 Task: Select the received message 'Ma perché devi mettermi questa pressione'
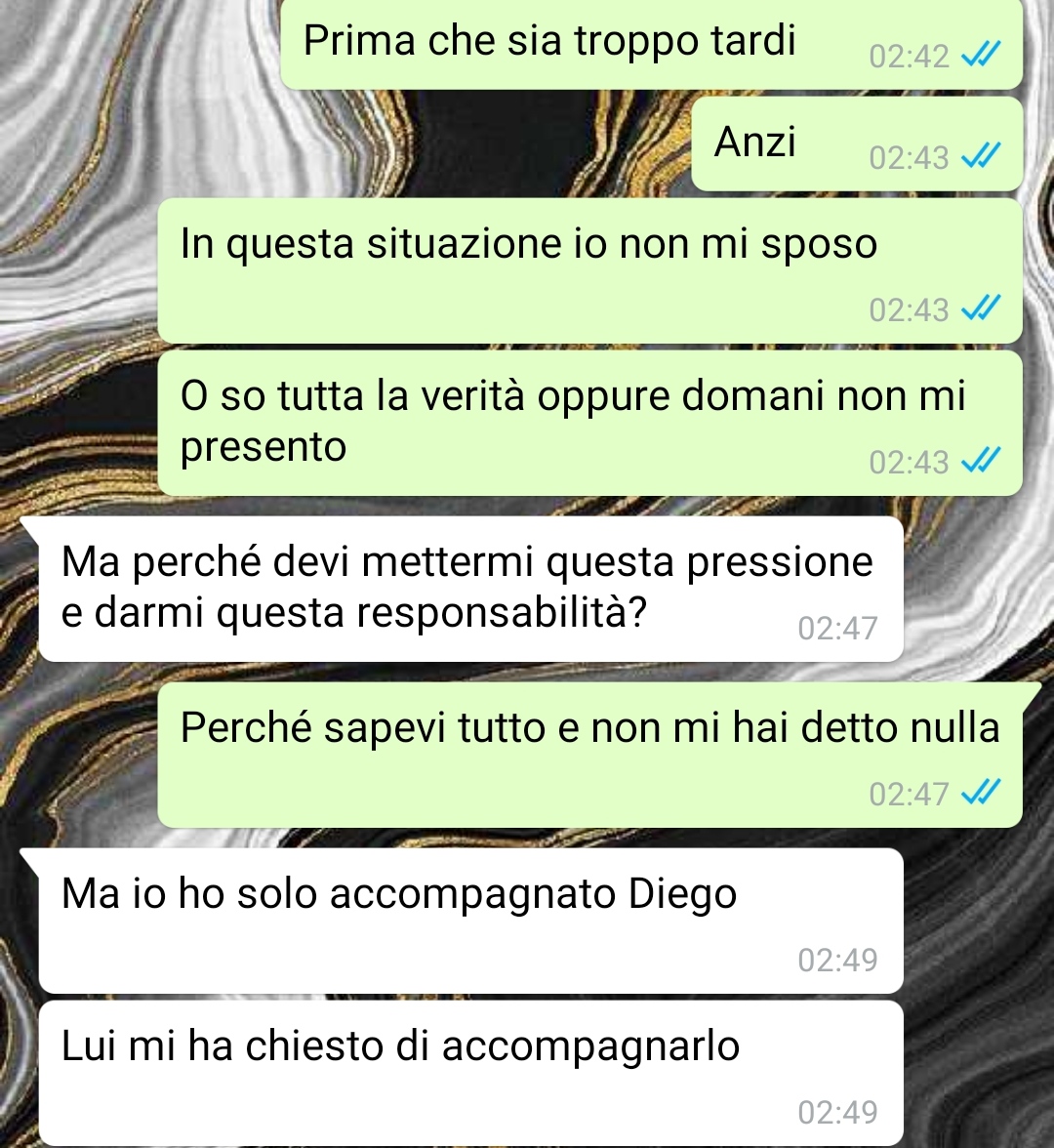(x=470, y=589)
